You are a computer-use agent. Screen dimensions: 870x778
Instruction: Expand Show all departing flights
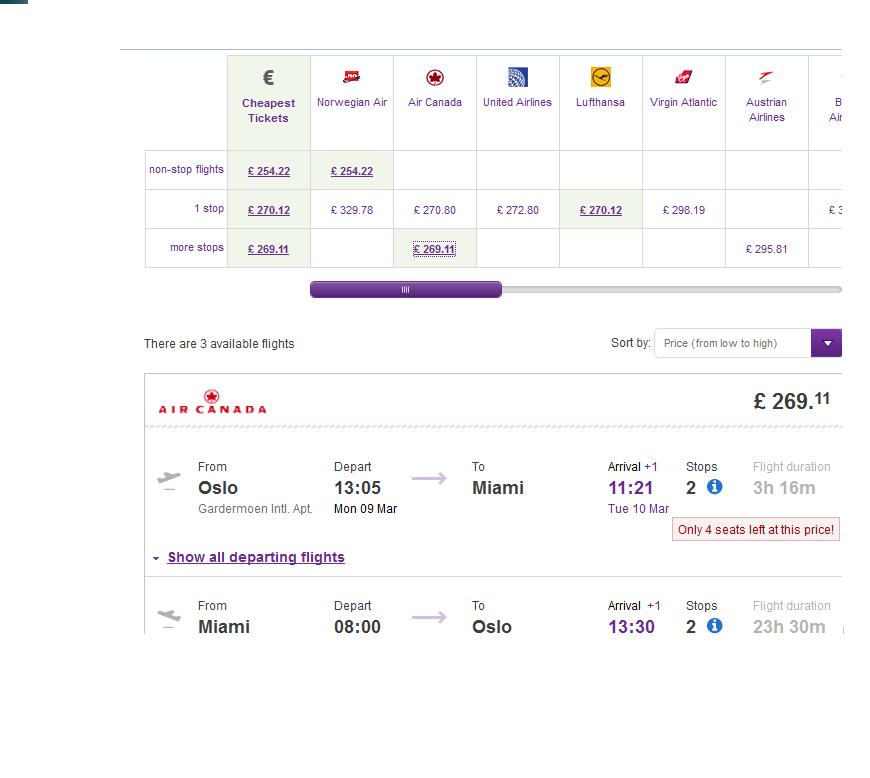256,557
